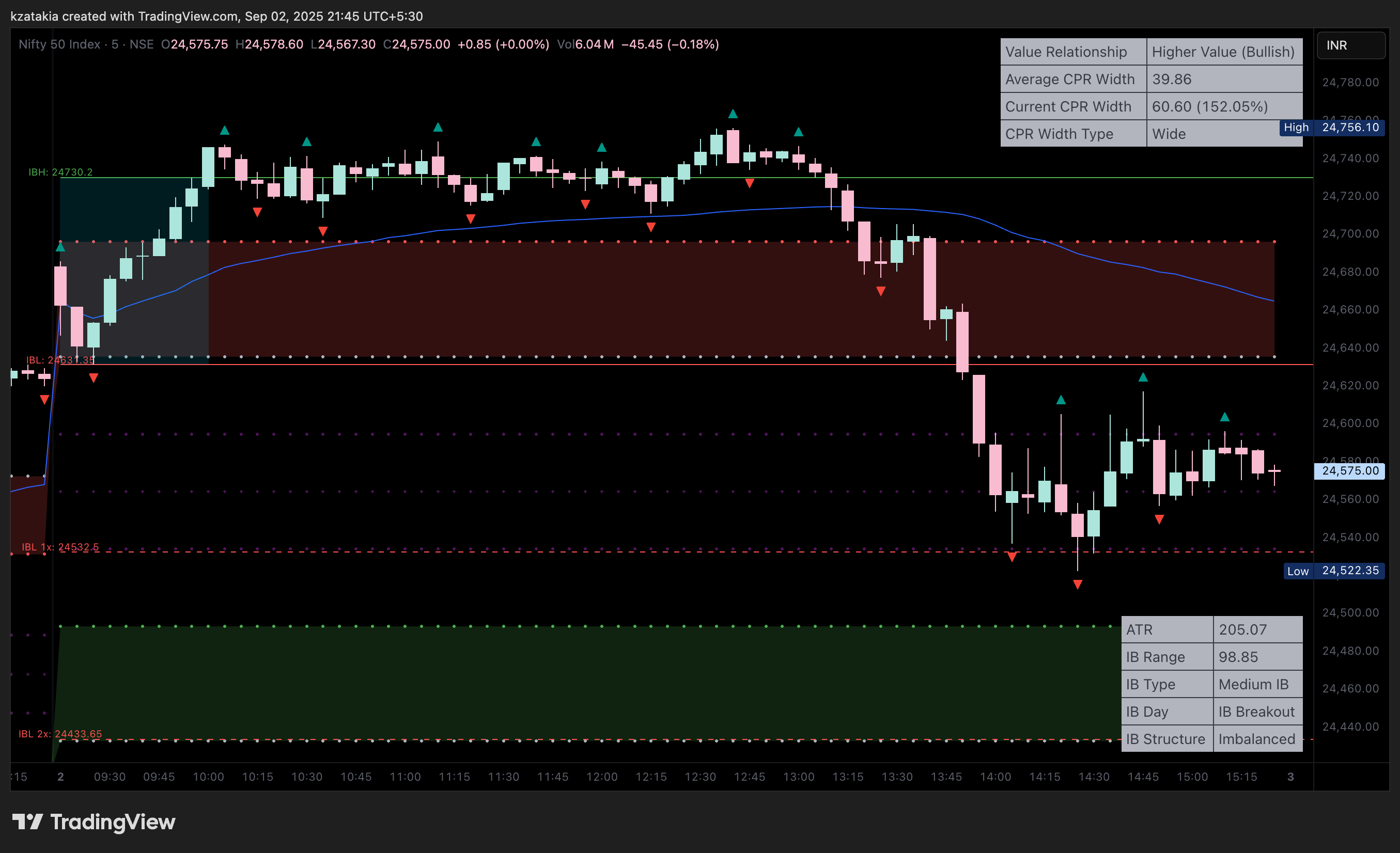Click the High 24,756.10 price label
Viewport: 1400px width, 853px height.
pos(1331,127)
